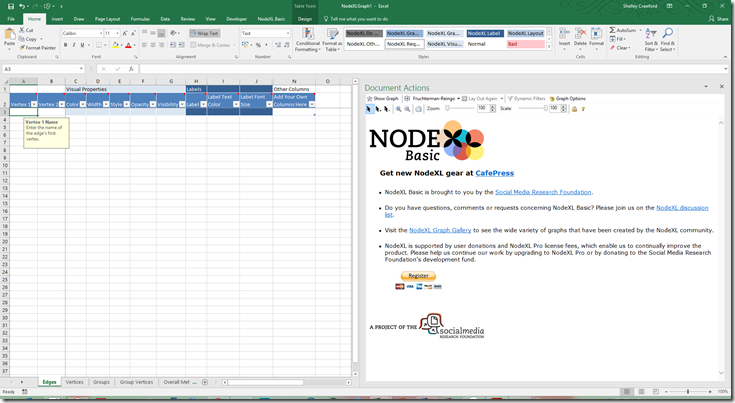Click the padlock icon in graph toolbar
Screen dimensions: 735x403
click(574, 109)
